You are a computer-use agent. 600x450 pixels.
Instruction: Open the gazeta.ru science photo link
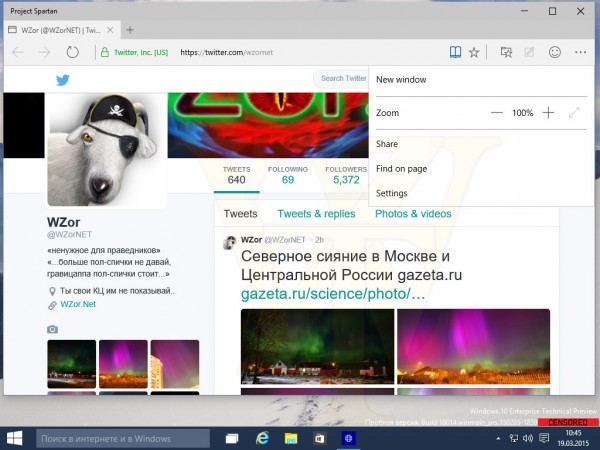(333, 294)
